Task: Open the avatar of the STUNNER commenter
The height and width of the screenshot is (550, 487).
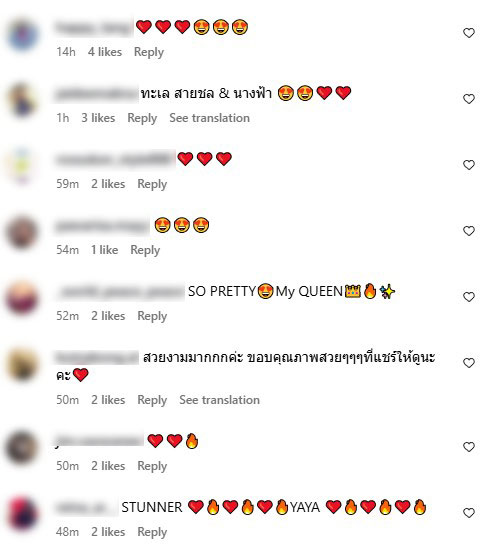Action: coord(22,515)
